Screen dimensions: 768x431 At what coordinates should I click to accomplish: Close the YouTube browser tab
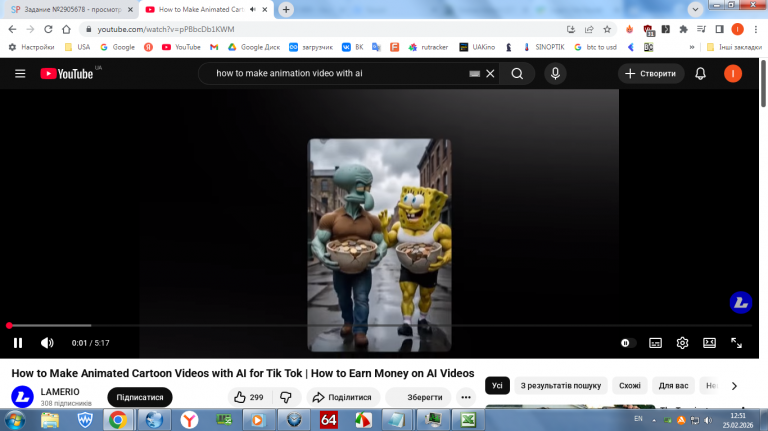pos(265,9)
